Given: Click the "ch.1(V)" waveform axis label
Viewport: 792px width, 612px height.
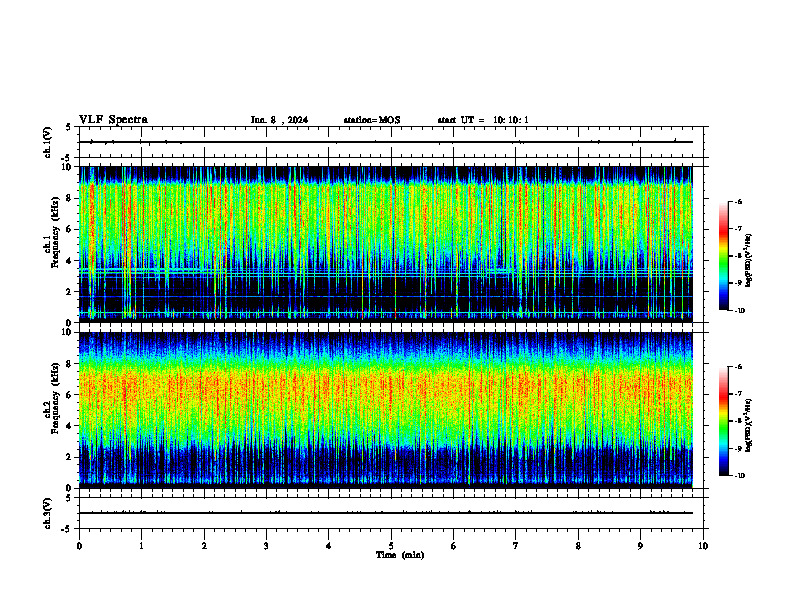Looking at the screenshot, I should (x=48, y=142).
